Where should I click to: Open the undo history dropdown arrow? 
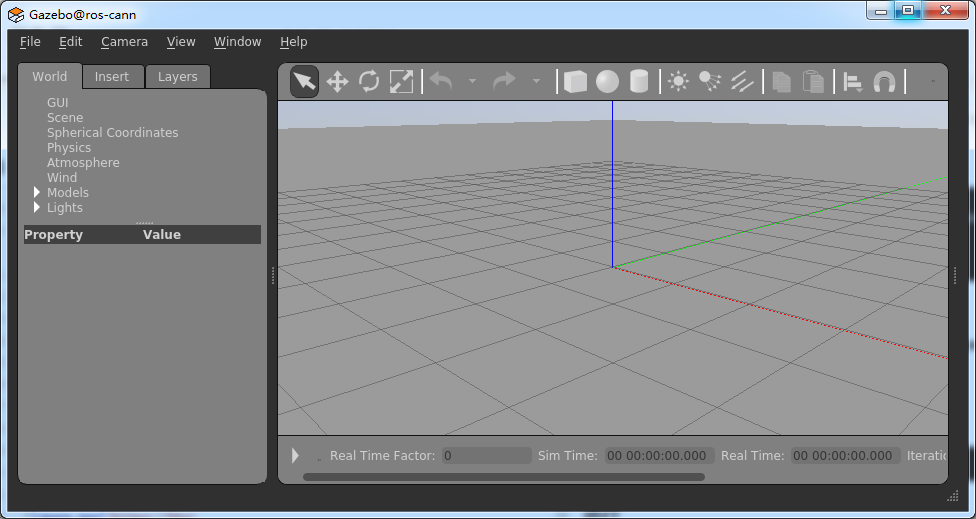coord(472,81)
